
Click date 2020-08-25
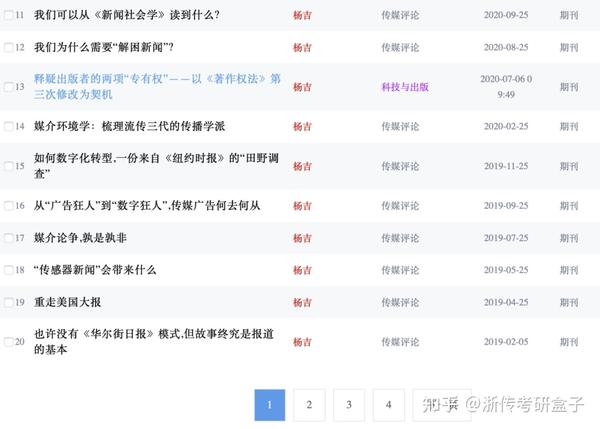click(506, 47)
